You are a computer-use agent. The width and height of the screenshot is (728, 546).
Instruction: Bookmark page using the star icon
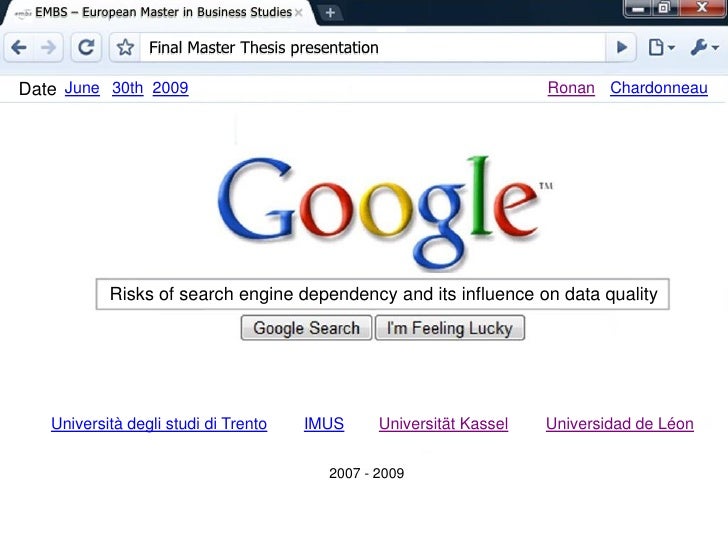point(125,47)
